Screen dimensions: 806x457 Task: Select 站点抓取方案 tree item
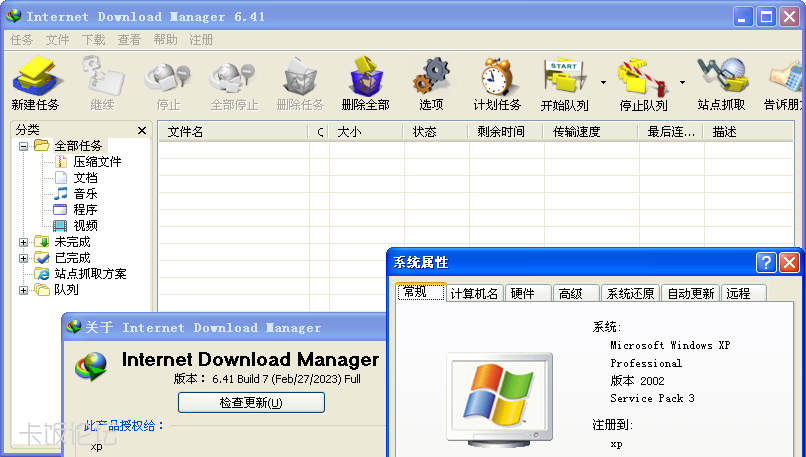tap(80, 273)
